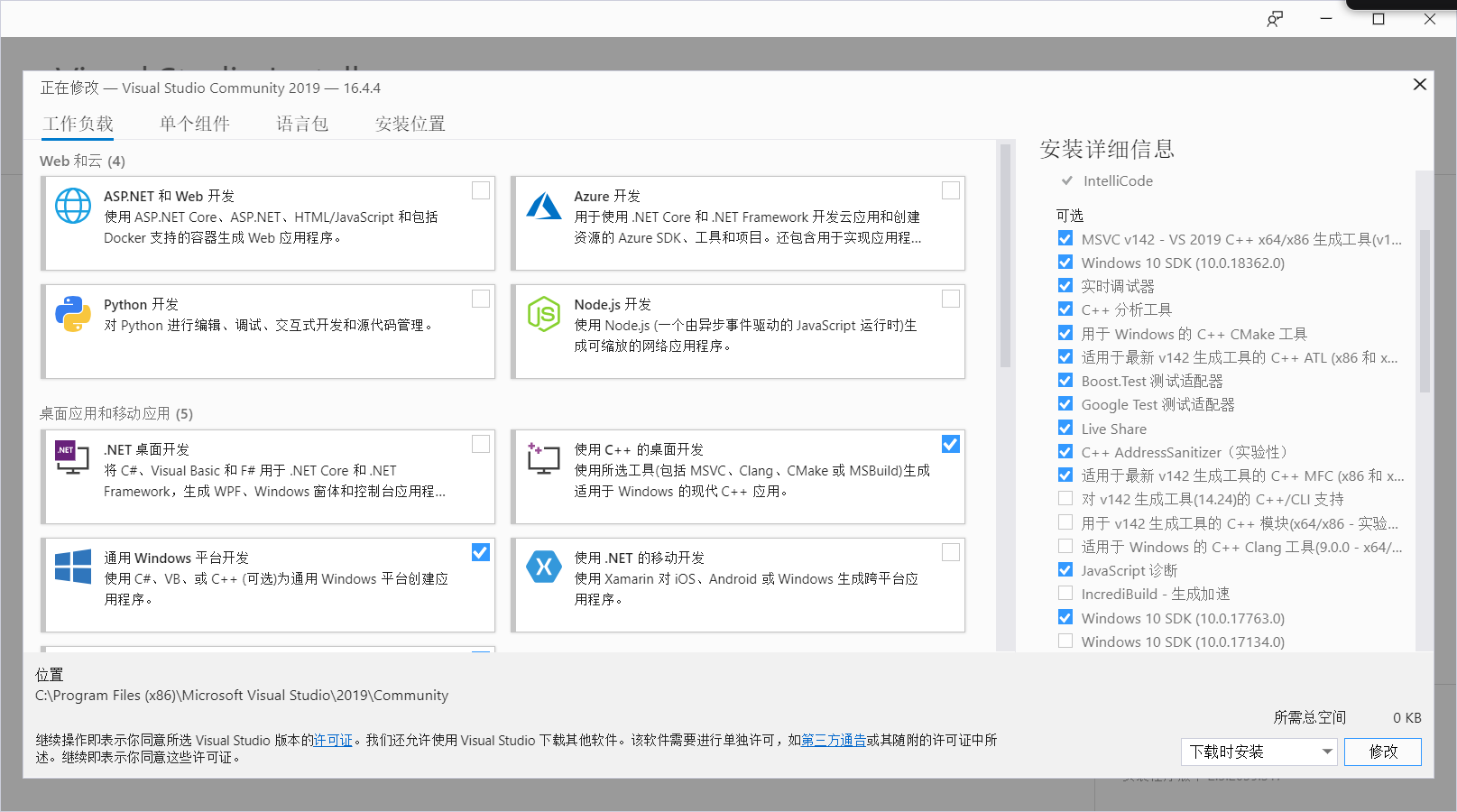Uncheck Windows 10 SDK (10.0.17763.0)
The image size is (1457, 812).
1065,617
